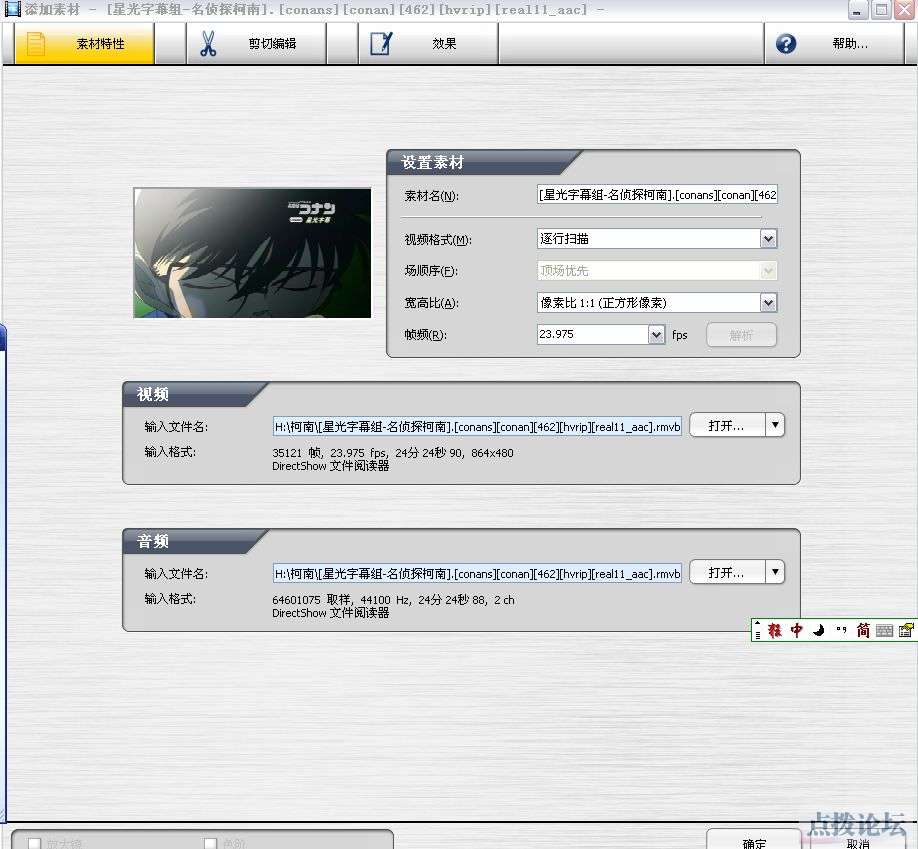Click 'DirectShow 文件阅读器' in the 视频 section
This screenshot has height=849, width=918.
click(x=331, y=466)
